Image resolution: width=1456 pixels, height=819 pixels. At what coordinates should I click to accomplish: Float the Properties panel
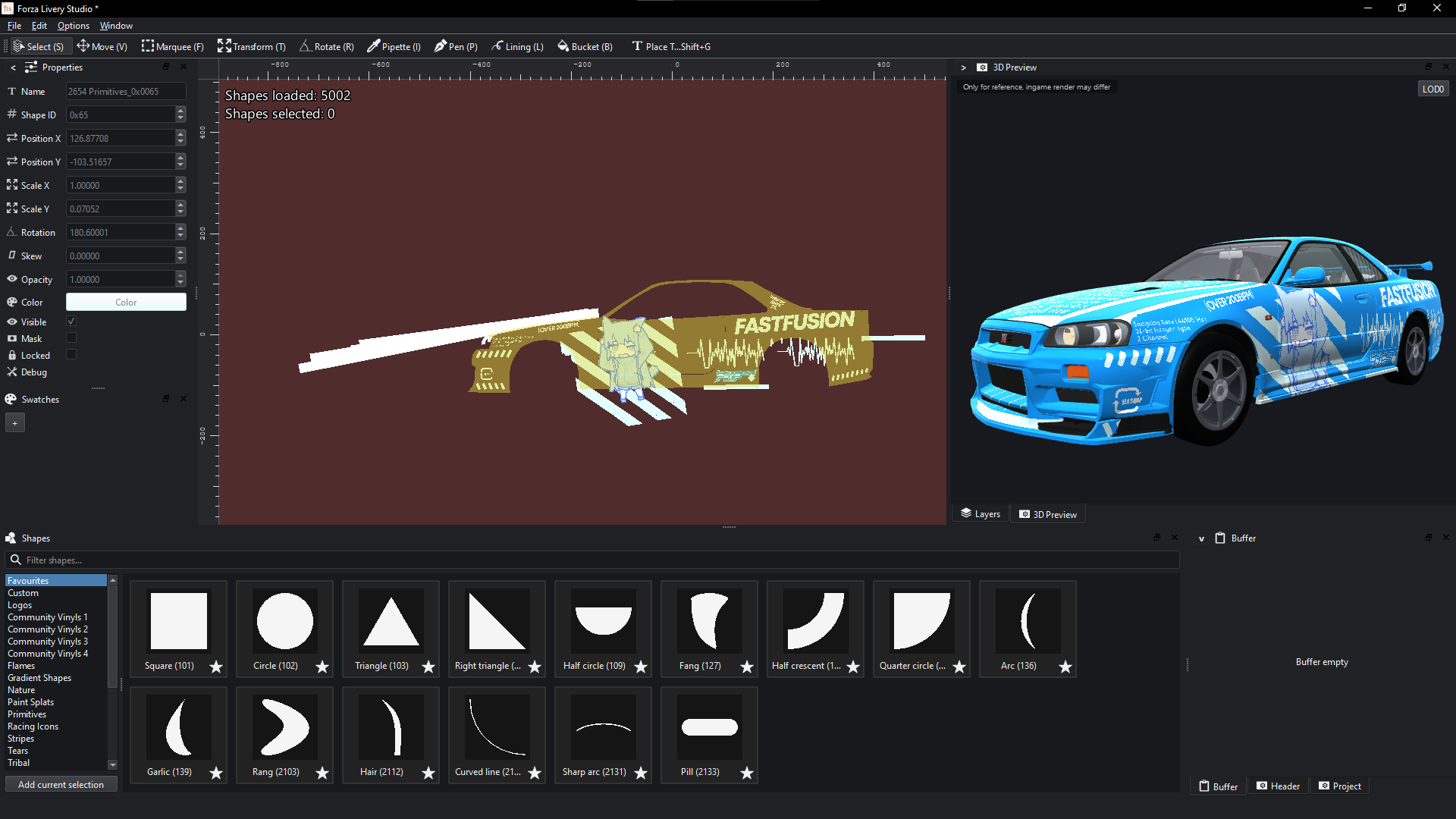click(166, 67)
